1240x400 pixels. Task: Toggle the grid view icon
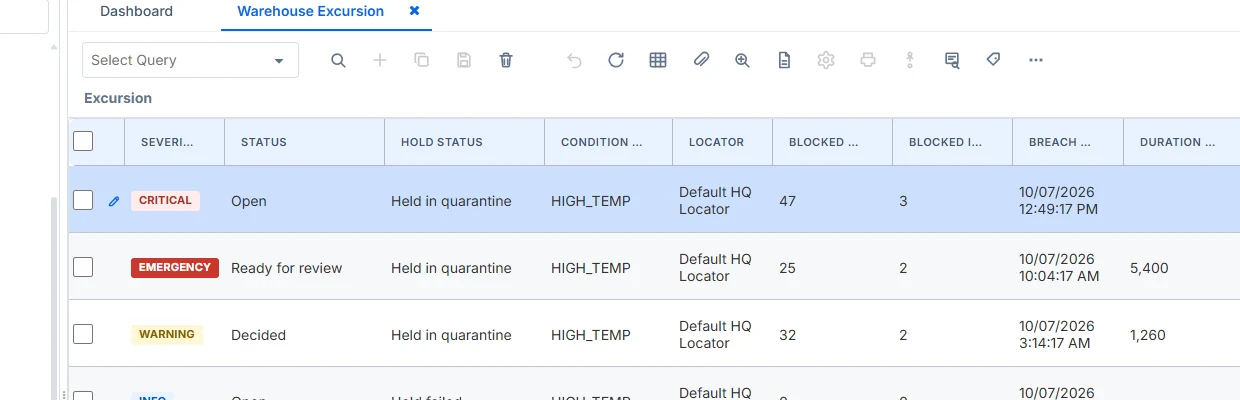point(658,60)
